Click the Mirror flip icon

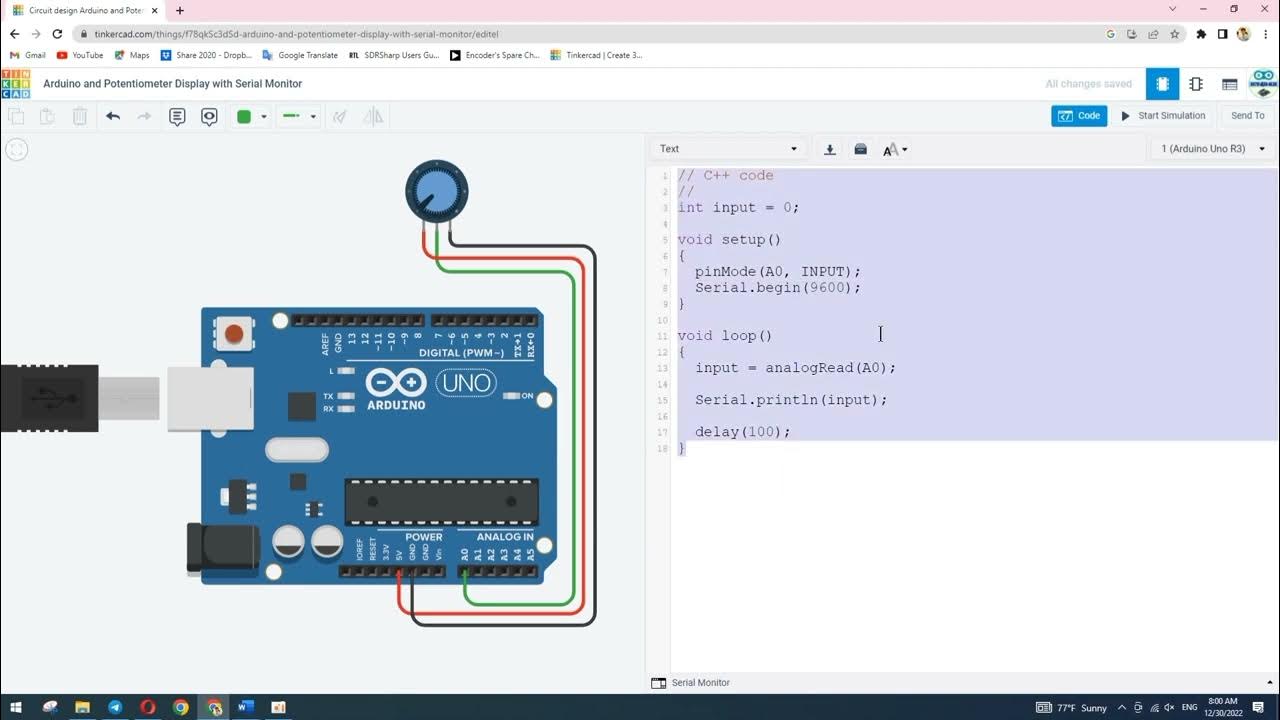pos(373,117)
